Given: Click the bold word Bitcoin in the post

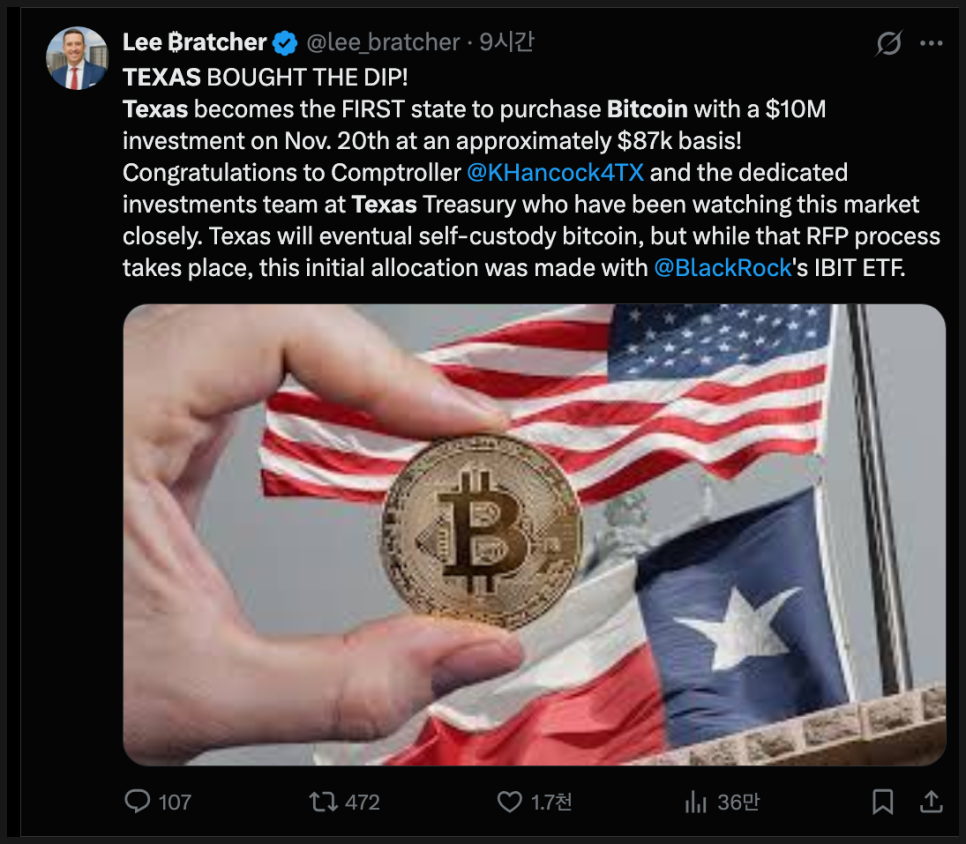Looking at the screenshot, I should pos(647,108).
